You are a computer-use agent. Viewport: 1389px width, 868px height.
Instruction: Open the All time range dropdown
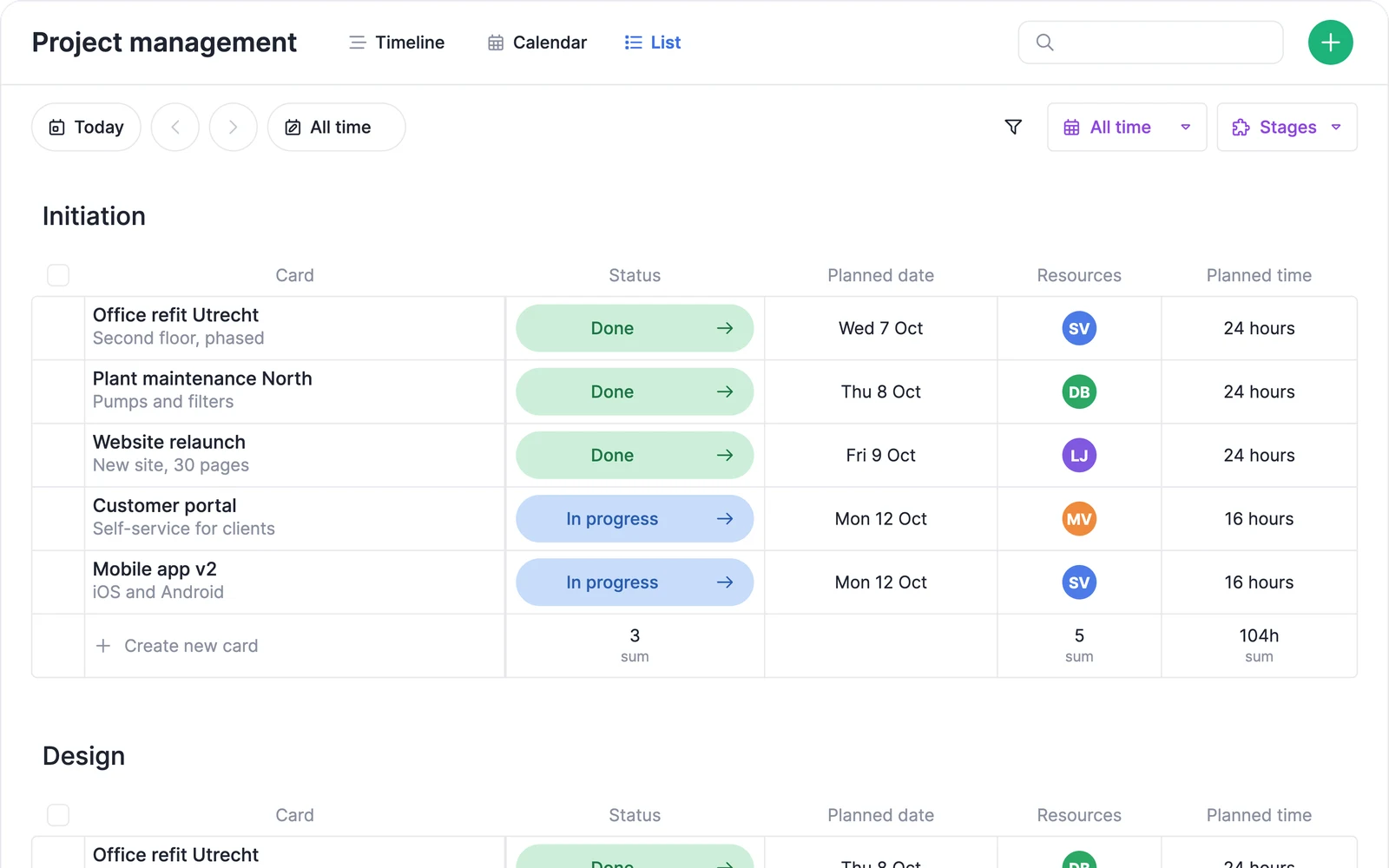(x=1127, y=128)
